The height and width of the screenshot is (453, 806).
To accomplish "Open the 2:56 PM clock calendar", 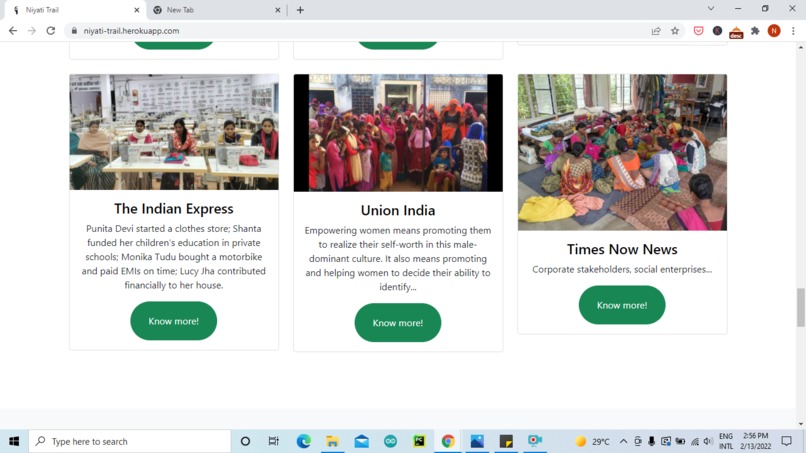I will pyautogui.click(x=756, y=441).
